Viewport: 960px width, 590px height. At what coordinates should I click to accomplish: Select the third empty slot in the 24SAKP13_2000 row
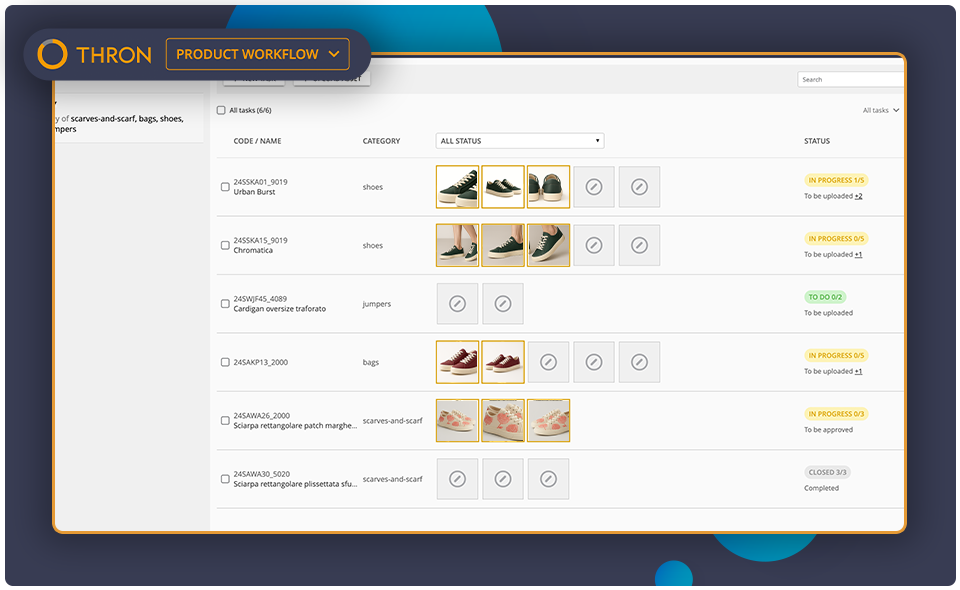click(640, 361)
